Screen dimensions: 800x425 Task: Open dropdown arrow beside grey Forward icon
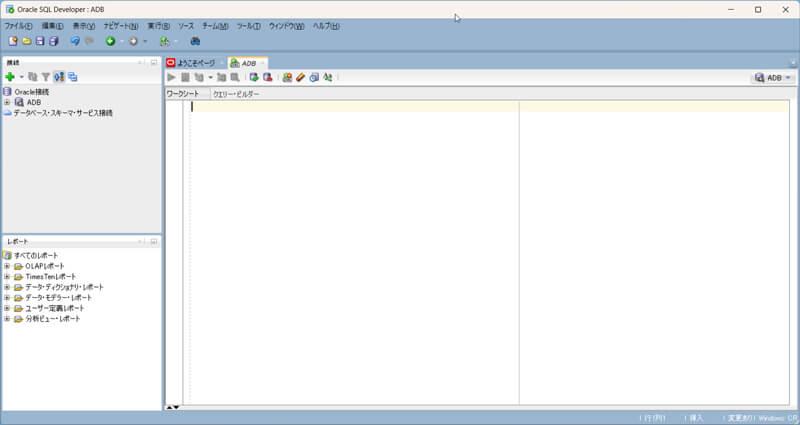coord(145,41)
